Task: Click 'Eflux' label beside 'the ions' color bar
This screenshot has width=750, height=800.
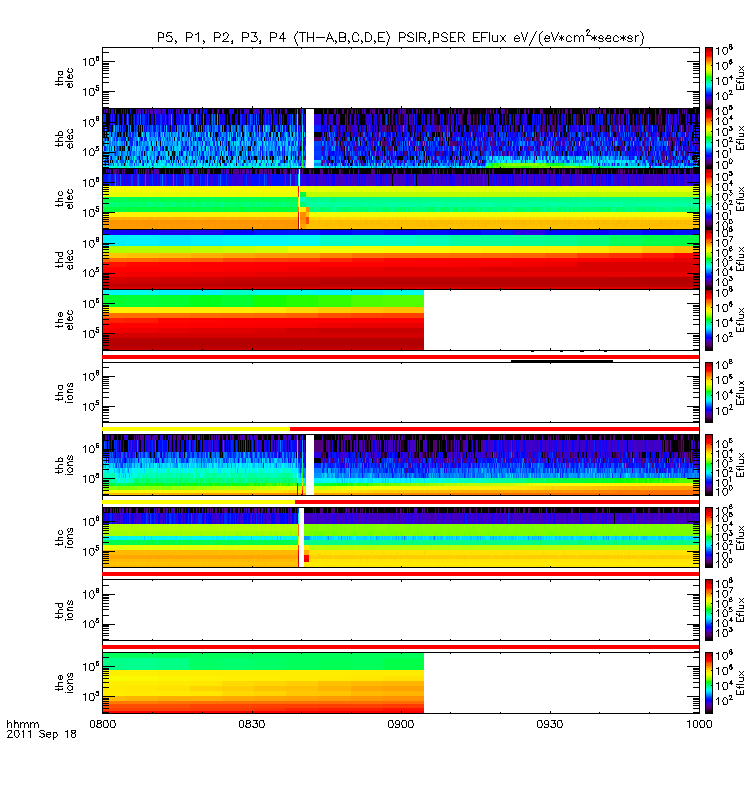Action: coord(740,683)
